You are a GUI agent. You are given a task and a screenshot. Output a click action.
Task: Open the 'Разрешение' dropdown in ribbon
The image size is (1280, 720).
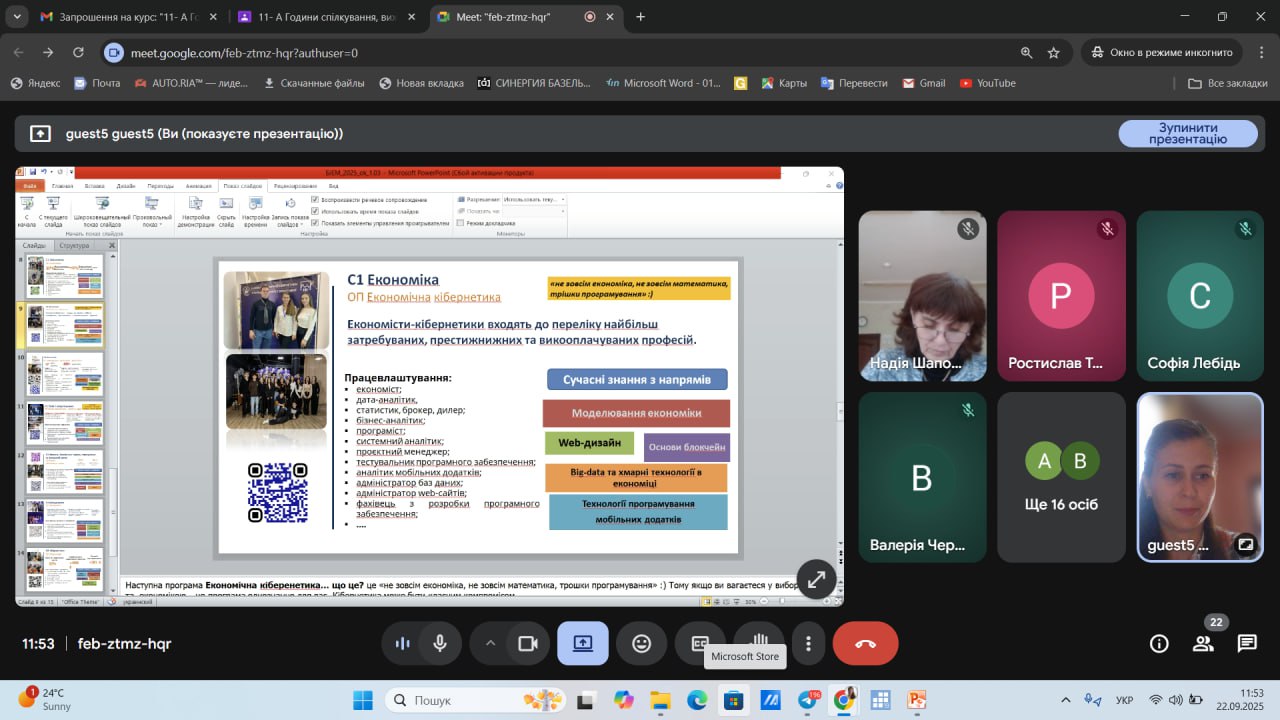click(x=534, y=199)
